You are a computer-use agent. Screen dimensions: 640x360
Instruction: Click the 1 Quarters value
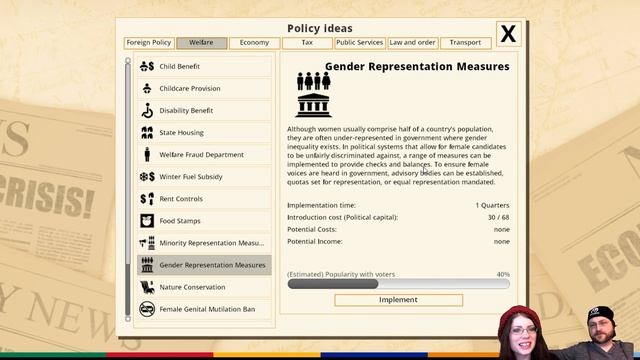coord(492,205)
